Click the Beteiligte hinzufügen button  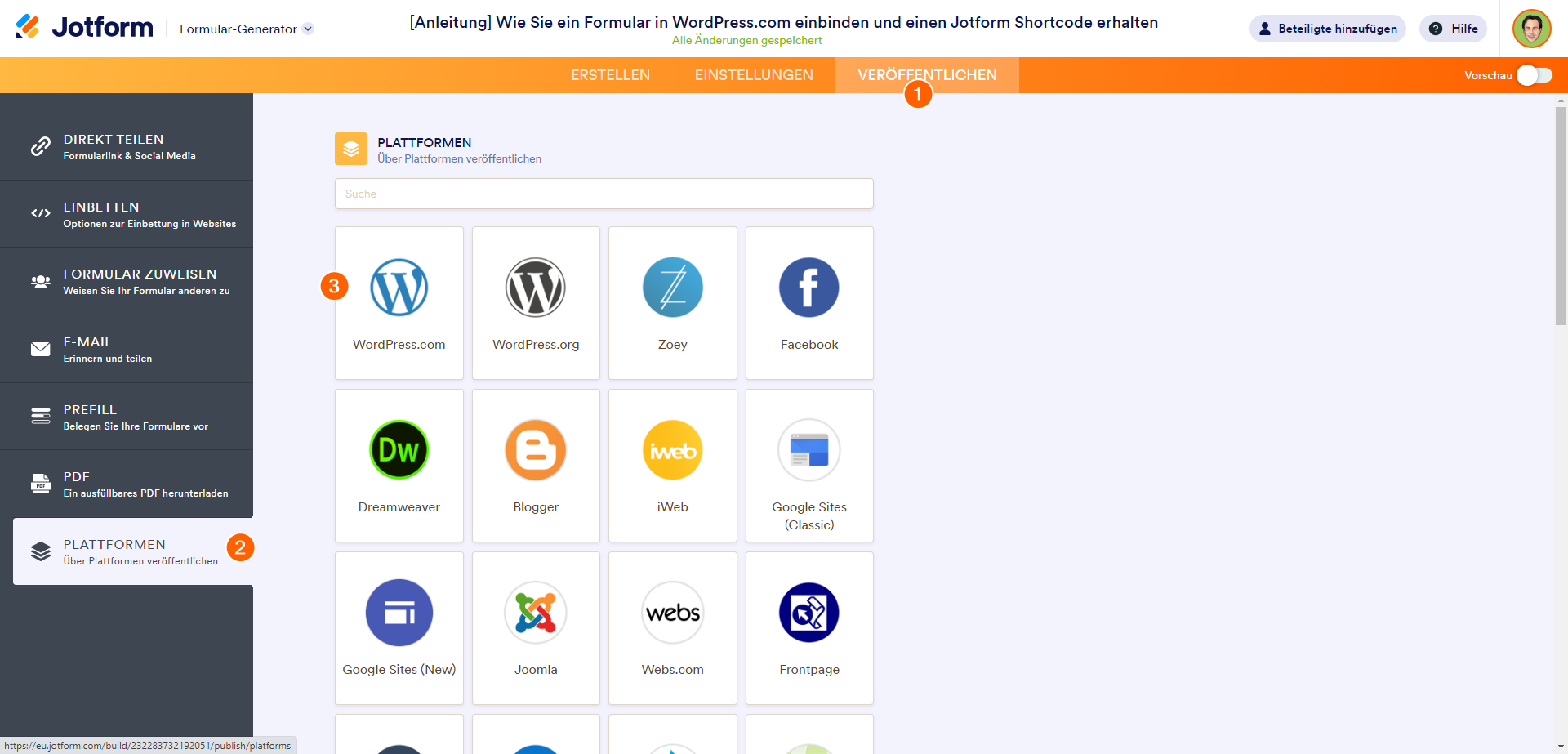1327,28
